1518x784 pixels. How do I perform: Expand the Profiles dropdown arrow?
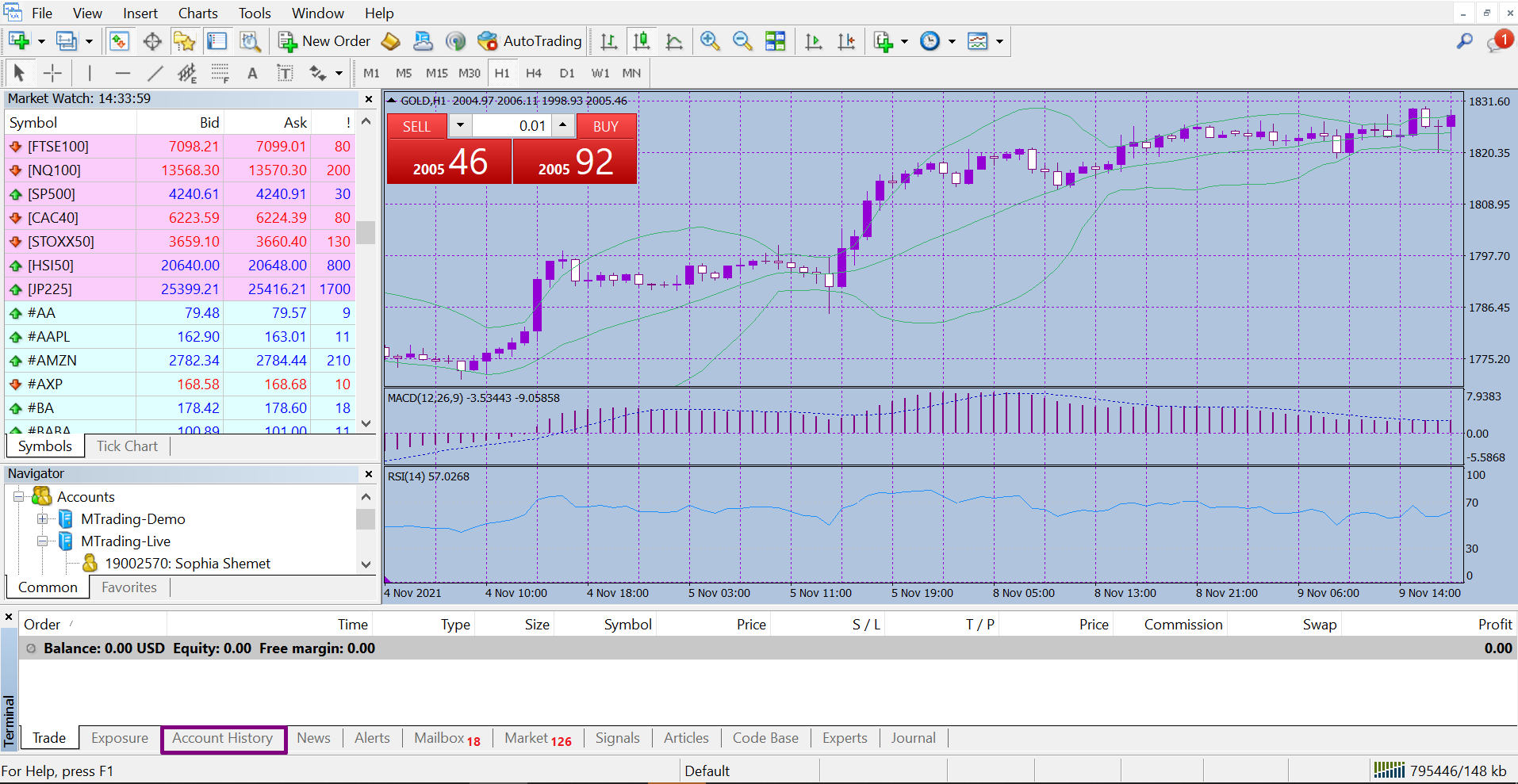coord(89,41)
